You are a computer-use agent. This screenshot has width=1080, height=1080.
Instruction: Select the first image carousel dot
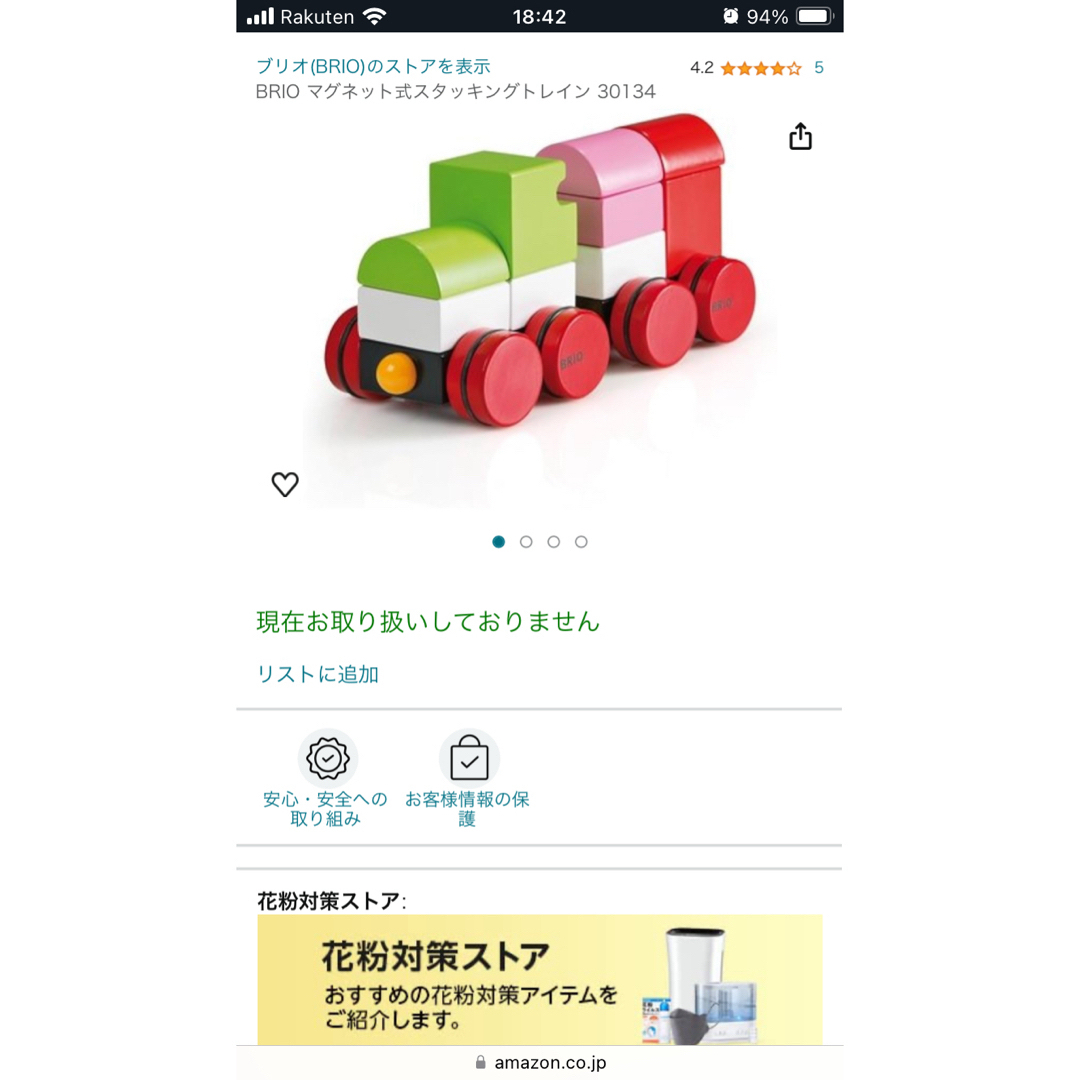pos(499,542)
